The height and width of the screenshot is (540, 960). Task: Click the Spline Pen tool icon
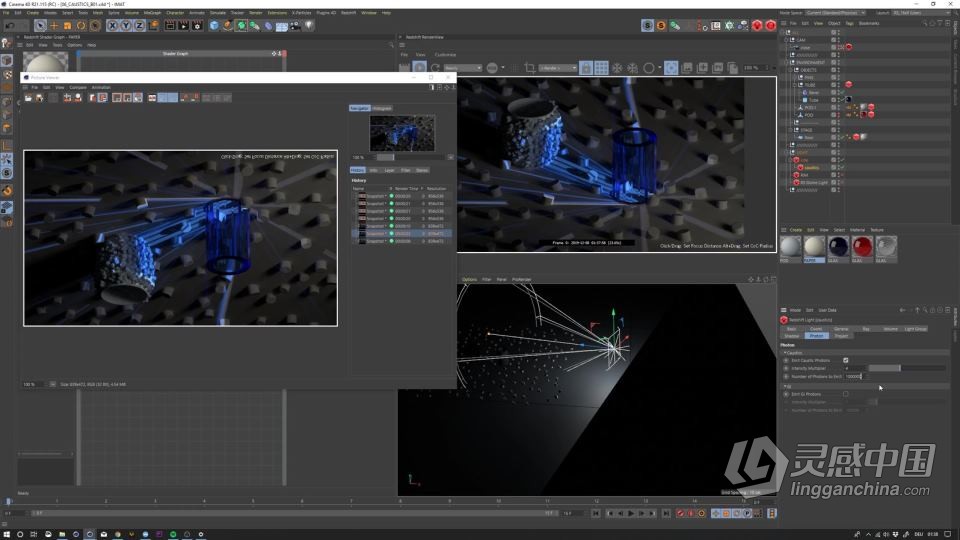(x=228, y=26)
